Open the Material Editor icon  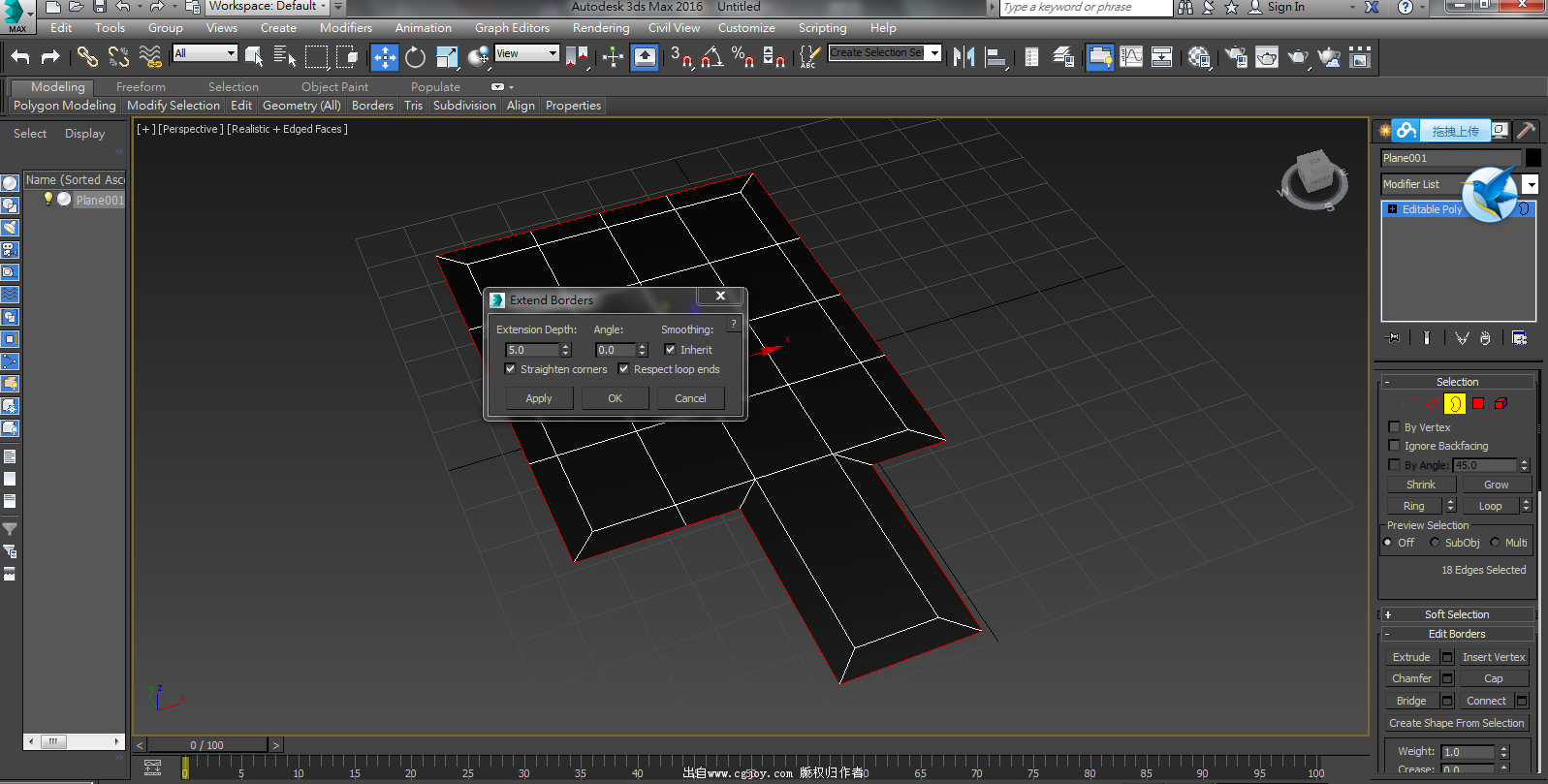(x=1199, y=57)
